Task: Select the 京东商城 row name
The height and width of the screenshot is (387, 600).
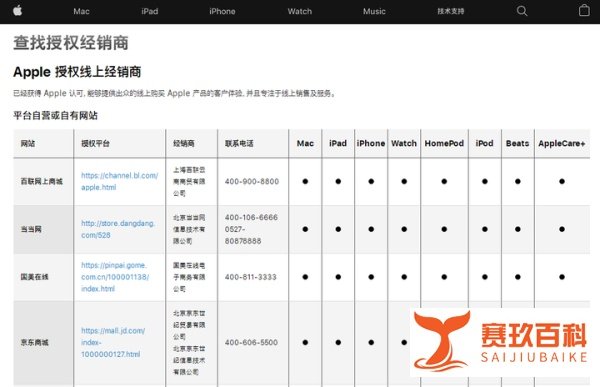Action: pos(34,342)
